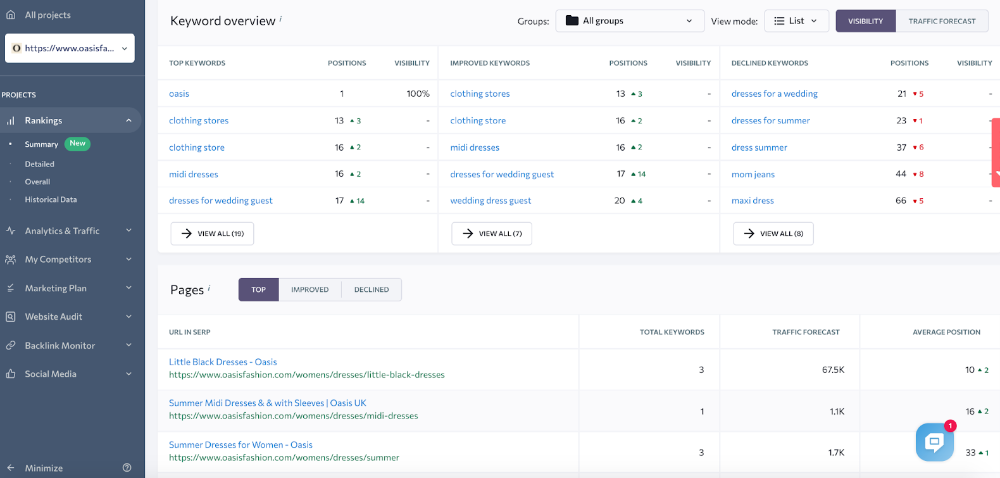Open Little Black Dresses - Oasis page
Screen dimensions: 1000x478
point(223,361)
